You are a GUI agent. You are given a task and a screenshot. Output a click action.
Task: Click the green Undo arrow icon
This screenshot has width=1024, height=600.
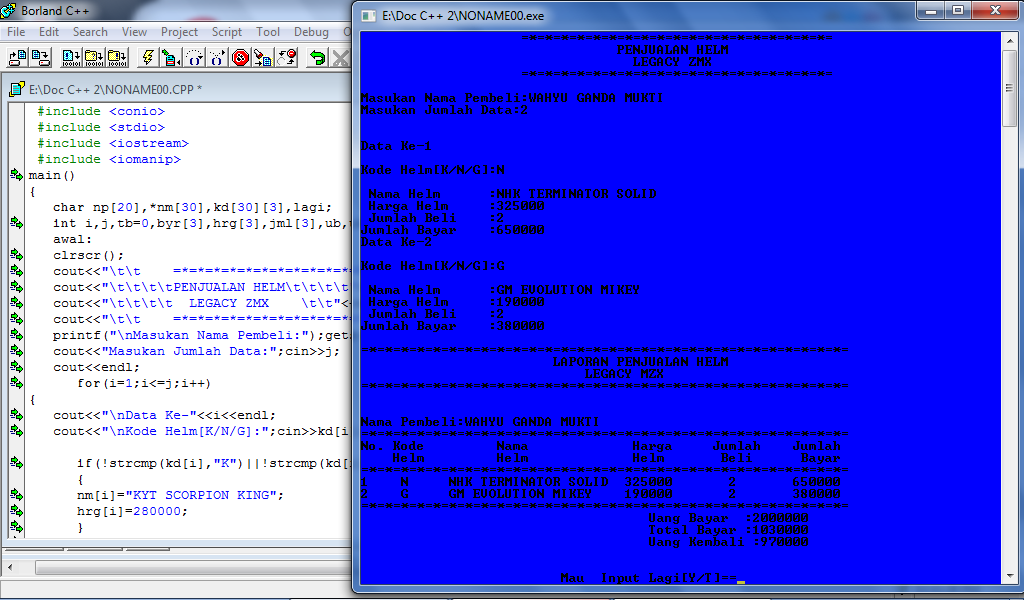pyautogui.click(x=317, y=57)
